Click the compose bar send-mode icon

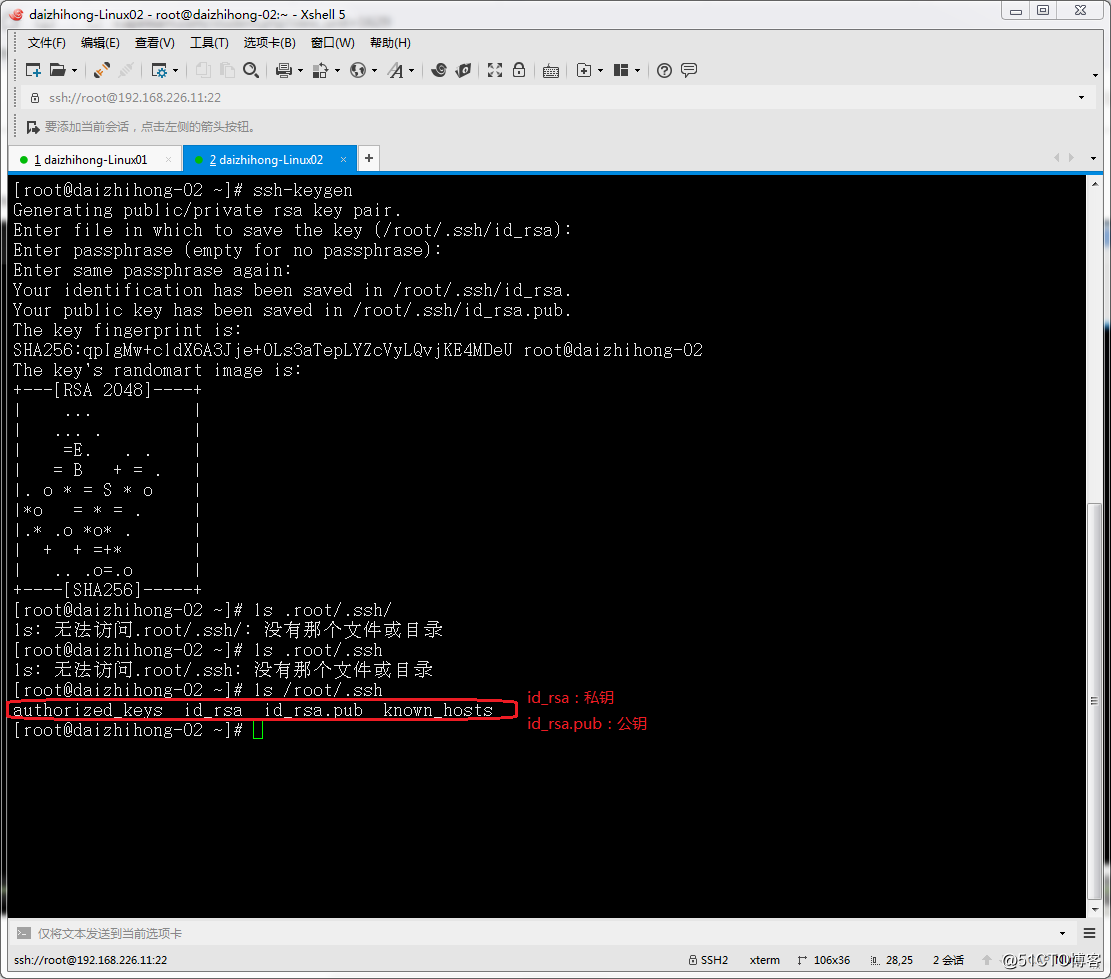(x=23, y=934)
